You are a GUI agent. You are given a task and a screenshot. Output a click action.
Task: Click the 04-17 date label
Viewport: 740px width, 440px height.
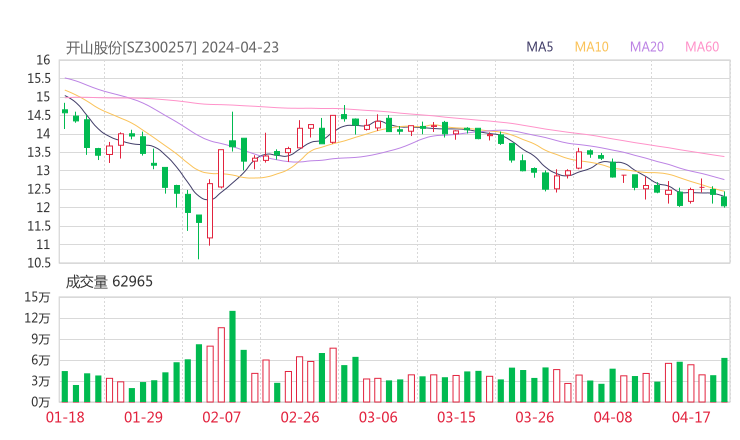(691, 417)
